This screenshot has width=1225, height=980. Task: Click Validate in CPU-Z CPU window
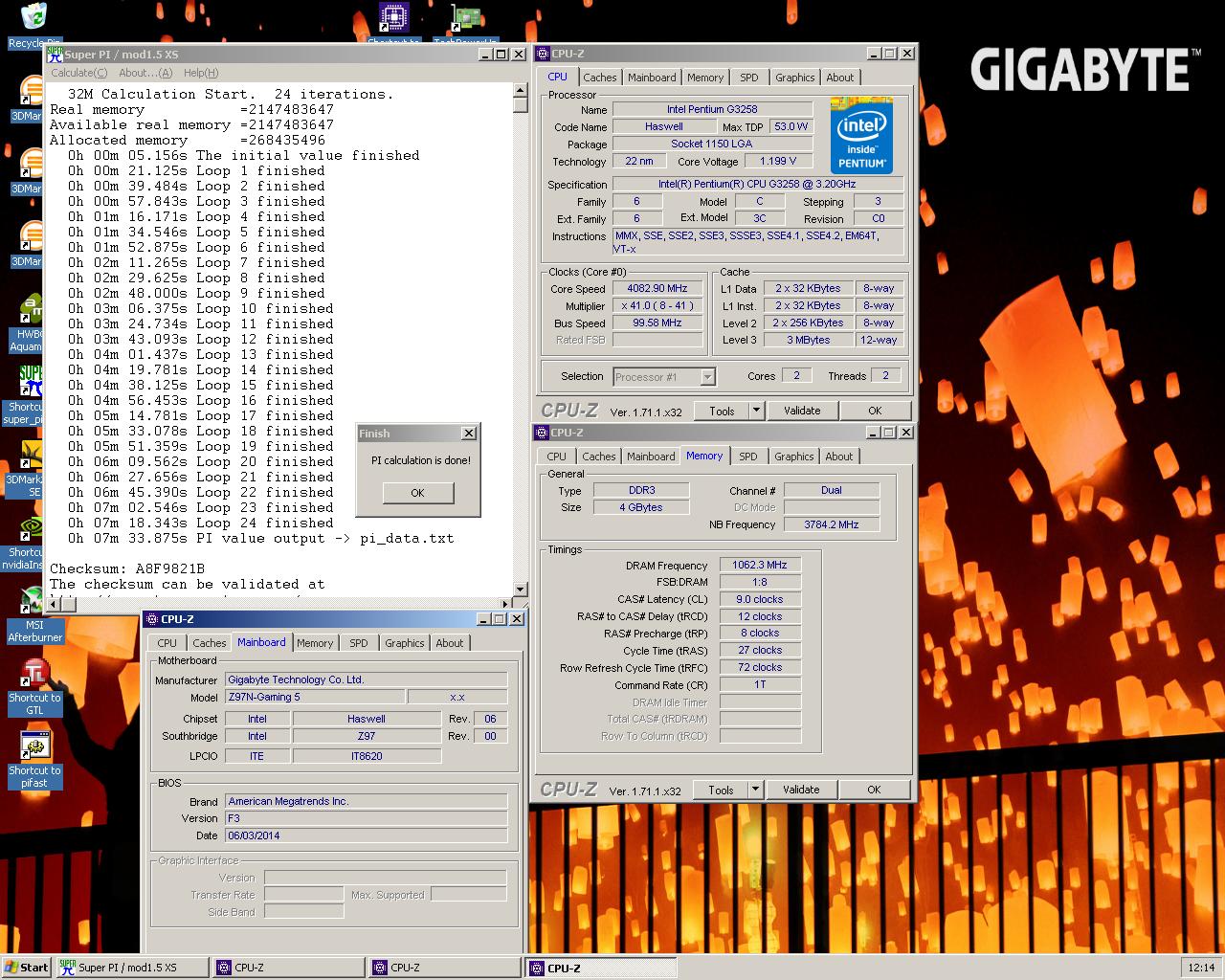pos(802,411)
